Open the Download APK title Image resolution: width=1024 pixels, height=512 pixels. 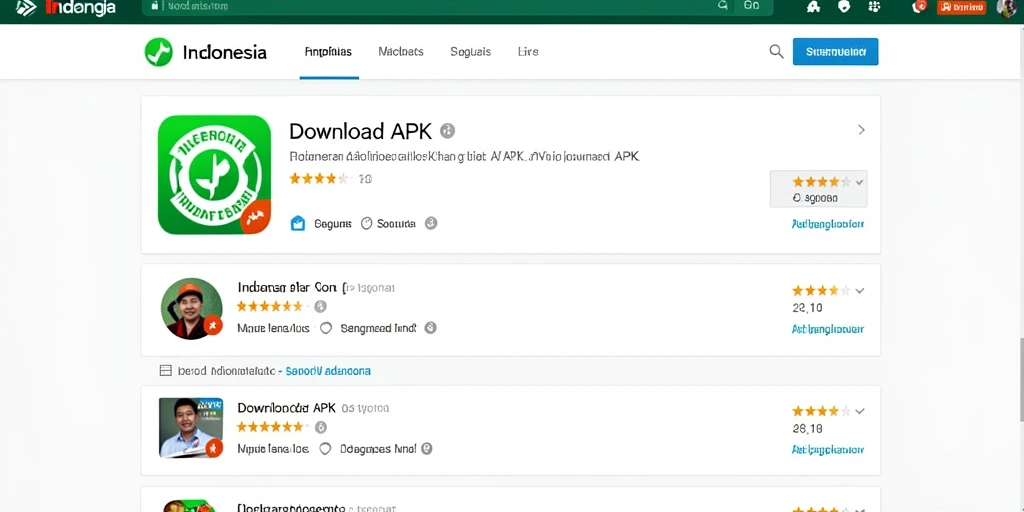tap(360, 131)
